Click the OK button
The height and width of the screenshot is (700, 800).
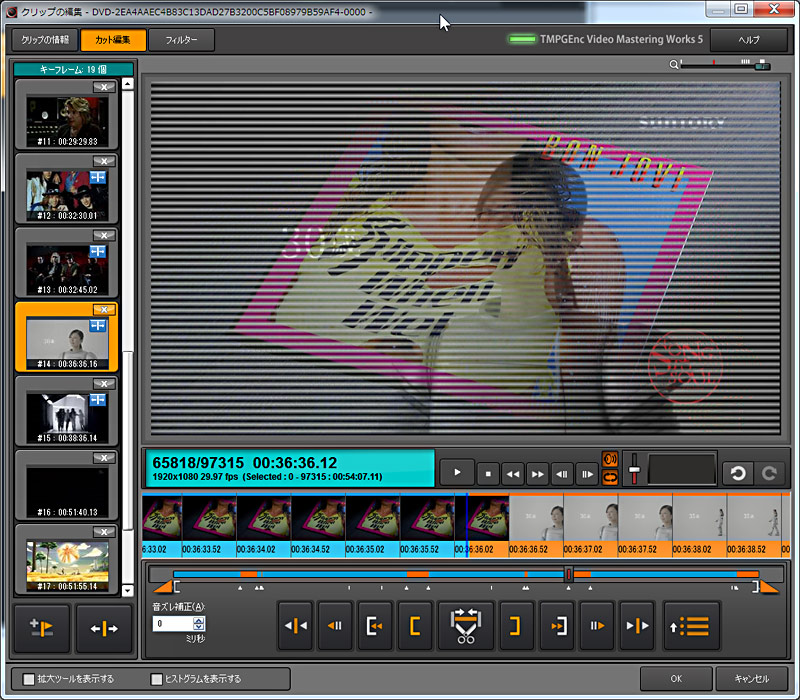676,679
